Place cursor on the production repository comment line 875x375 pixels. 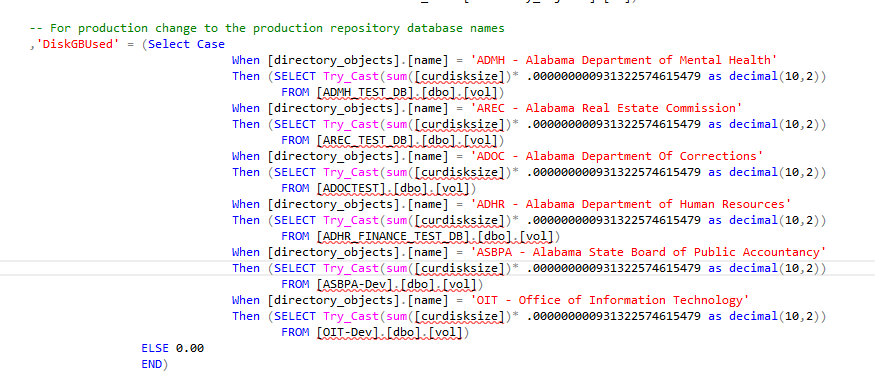pyautogui.click(x=267, y=28)
